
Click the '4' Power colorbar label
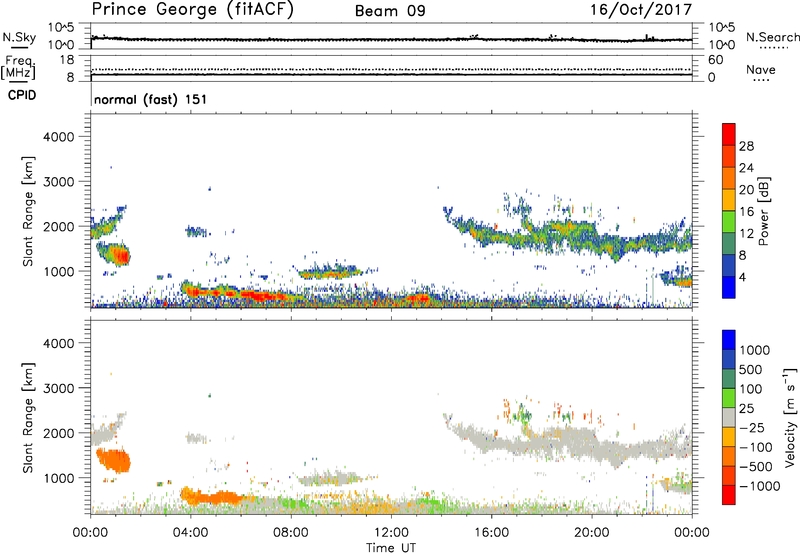point(743,278)
